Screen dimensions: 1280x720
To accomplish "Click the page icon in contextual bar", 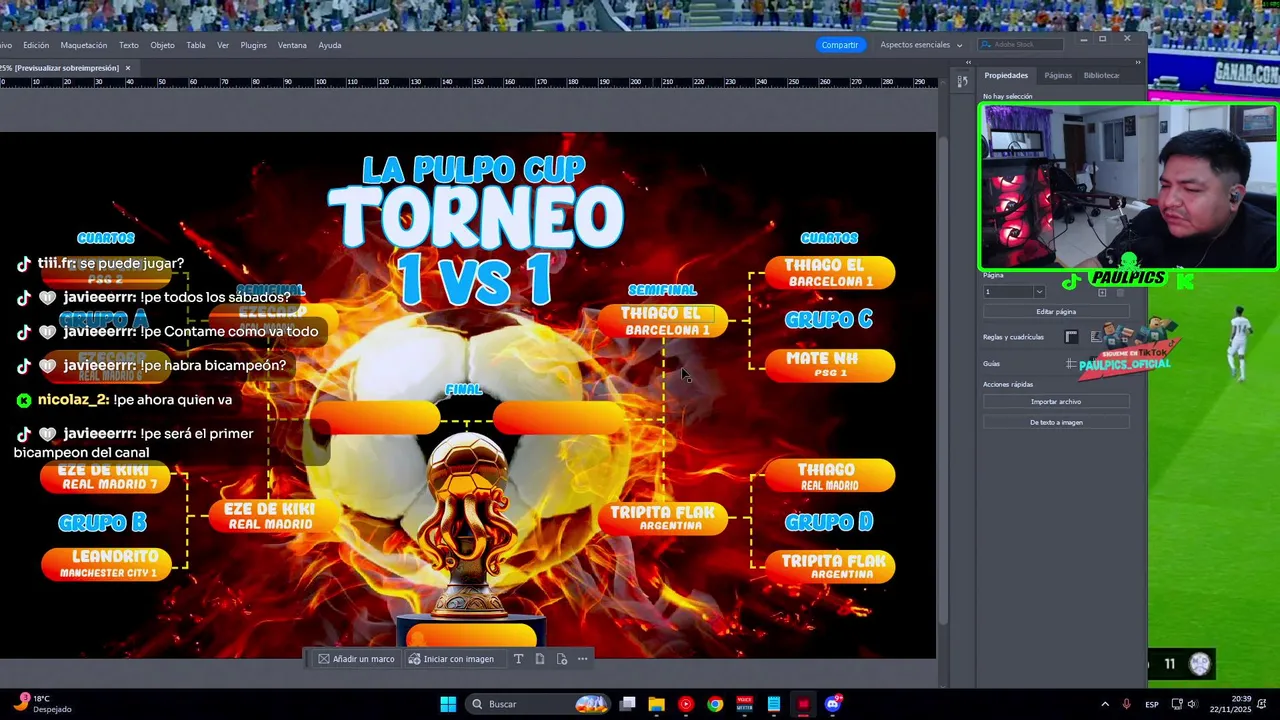I will (x=540, y=659).
